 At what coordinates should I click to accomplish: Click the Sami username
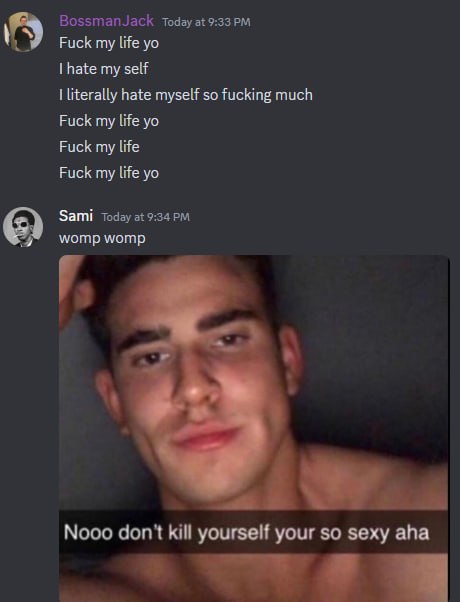click(76, 216)
